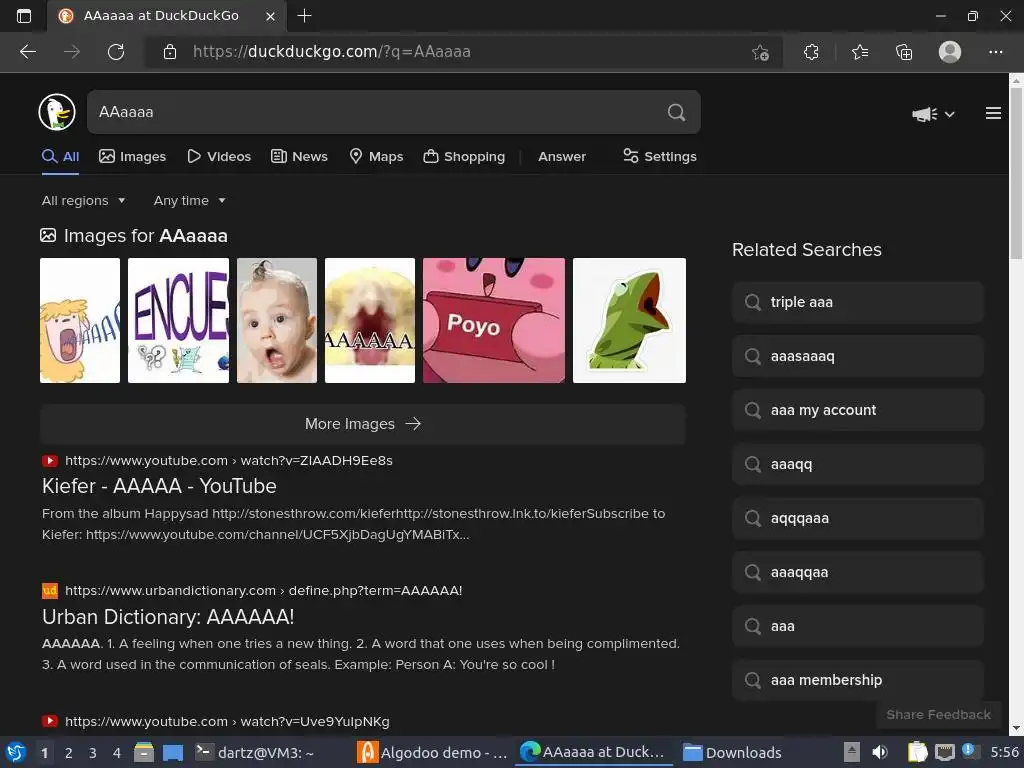The height and width of the screenshot is (768, 1024).
Task: Expand the All regions dropdown
Action: point(83,200)
